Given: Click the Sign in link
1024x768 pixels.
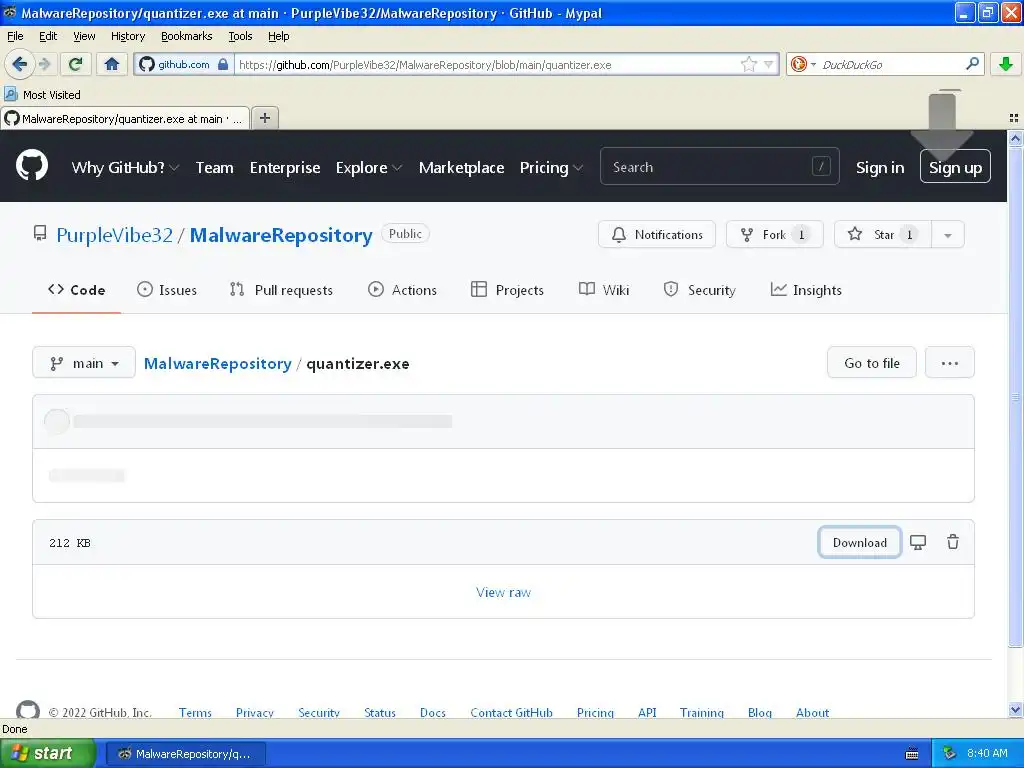Looking at the screenshot, I should pos(880,168).
